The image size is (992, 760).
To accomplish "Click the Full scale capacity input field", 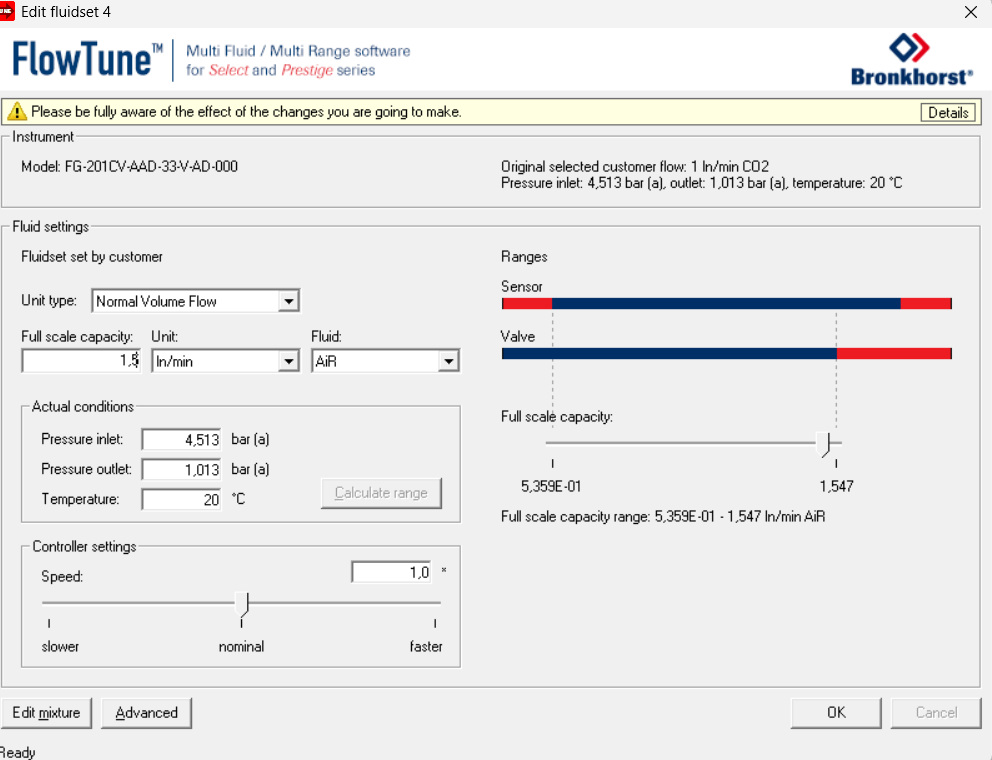I will [x=80, y=361].
